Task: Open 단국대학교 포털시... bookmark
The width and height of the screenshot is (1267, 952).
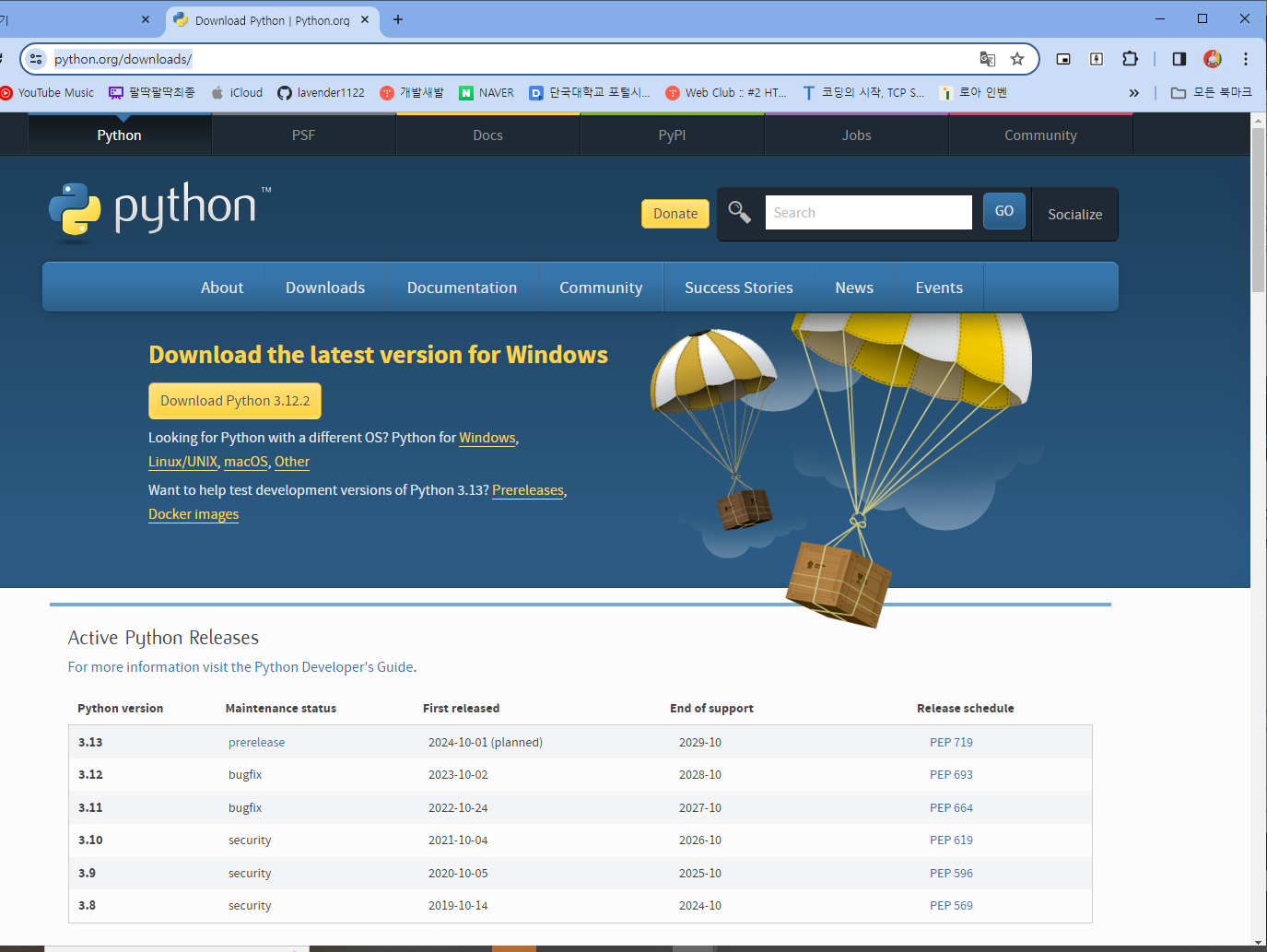Action: (590, 92)
